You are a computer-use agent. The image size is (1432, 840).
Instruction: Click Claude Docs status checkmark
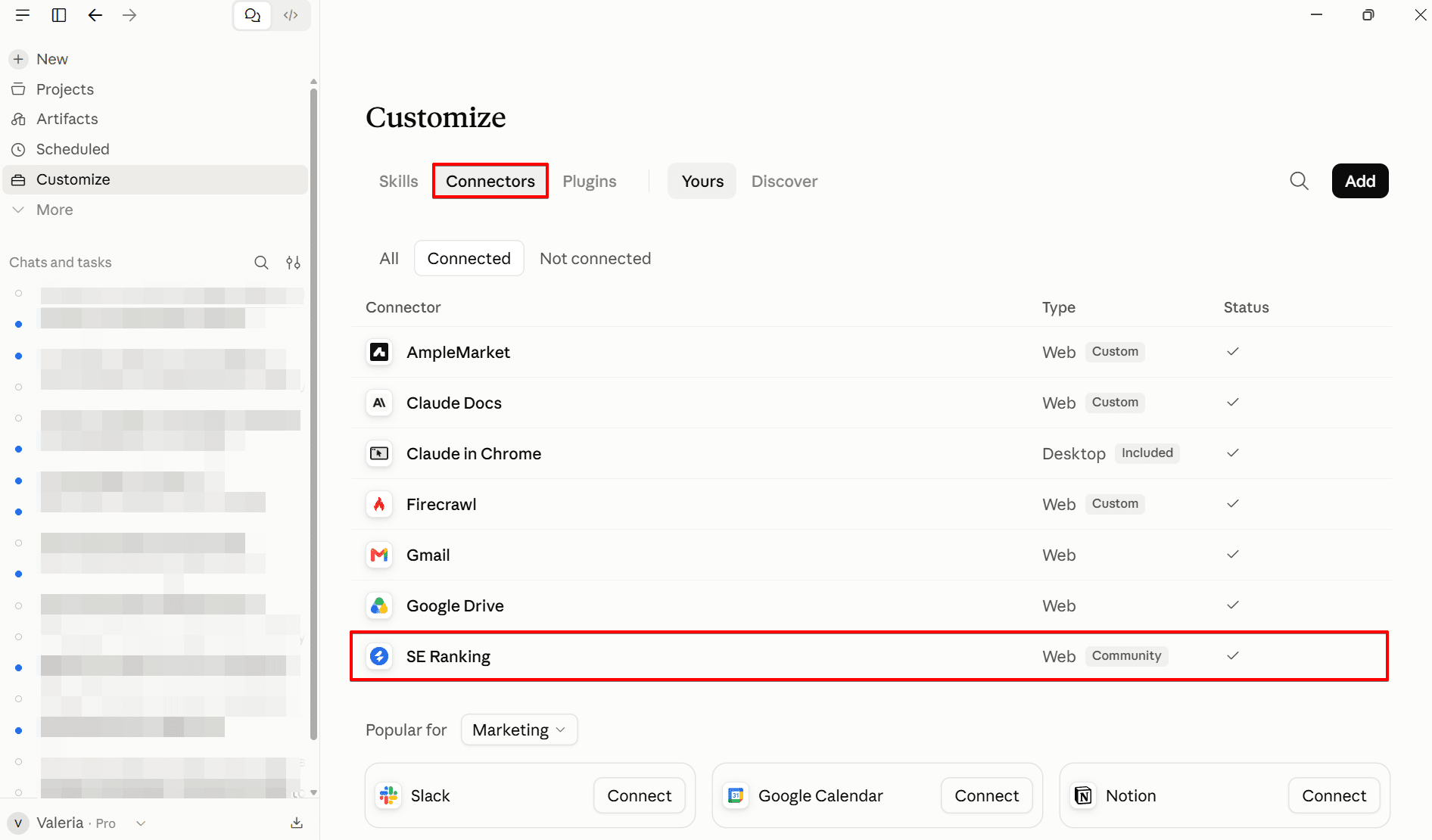point(1233,402)
